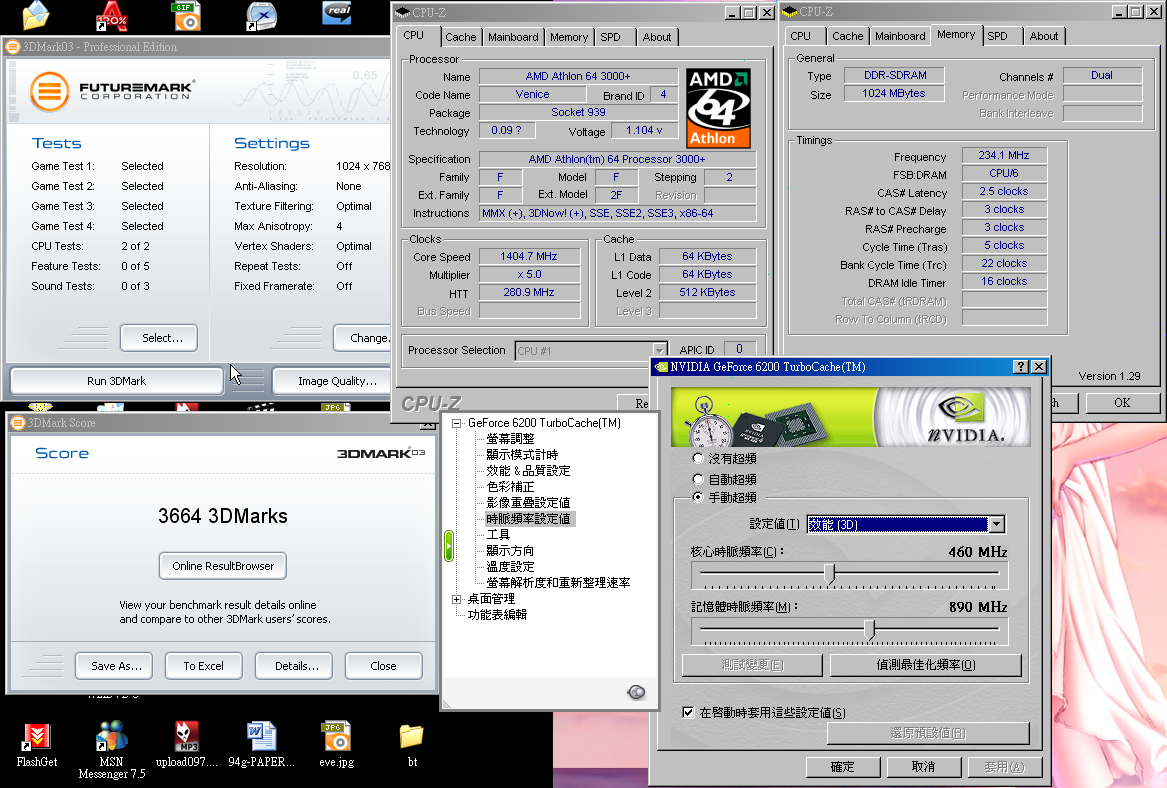1167x788 pixels.
Task: Switch to Cache tab in left CPU-Z window
Action: 460,37
